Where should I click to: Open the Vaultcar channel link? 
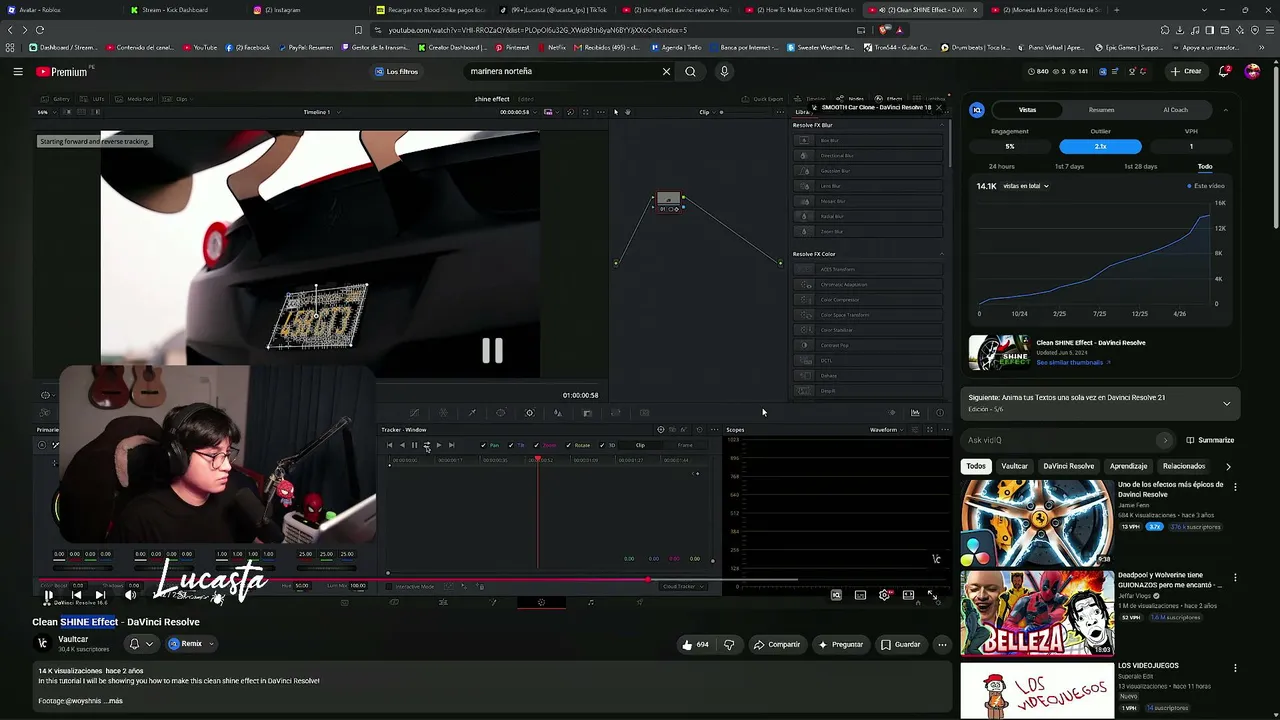click(73, 639)
